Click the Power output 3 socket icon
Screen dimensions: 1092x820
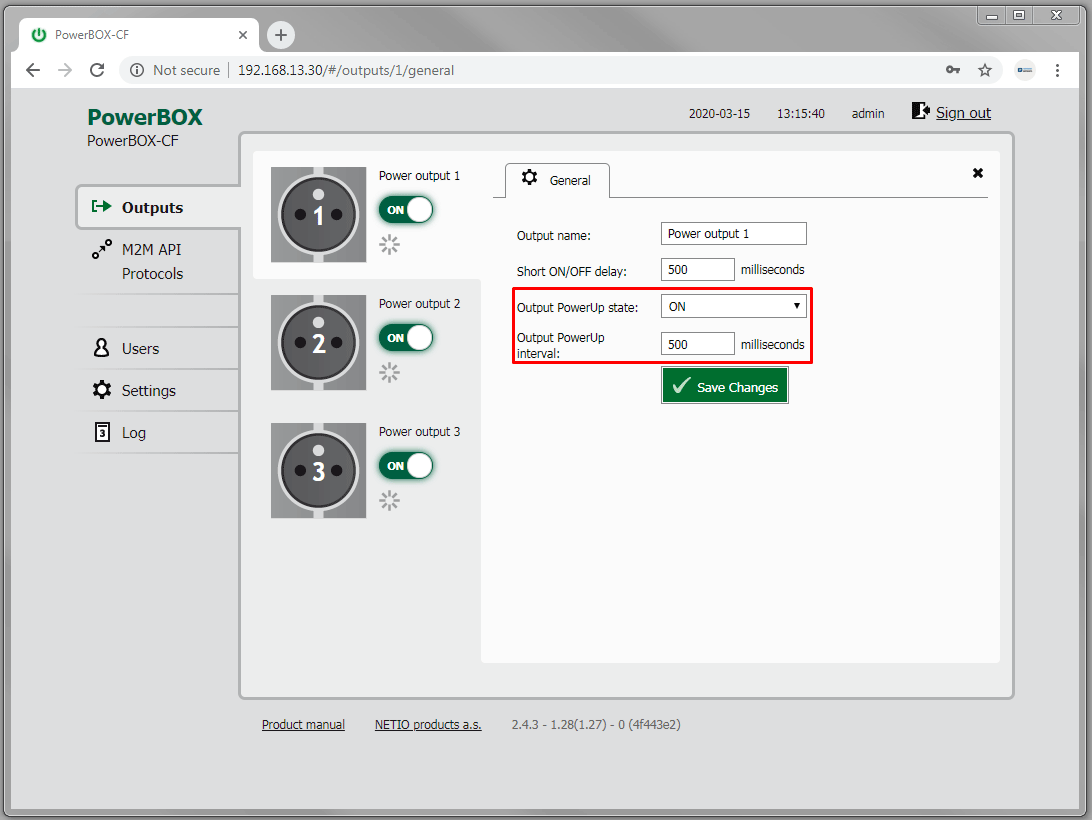coord(318,471)
